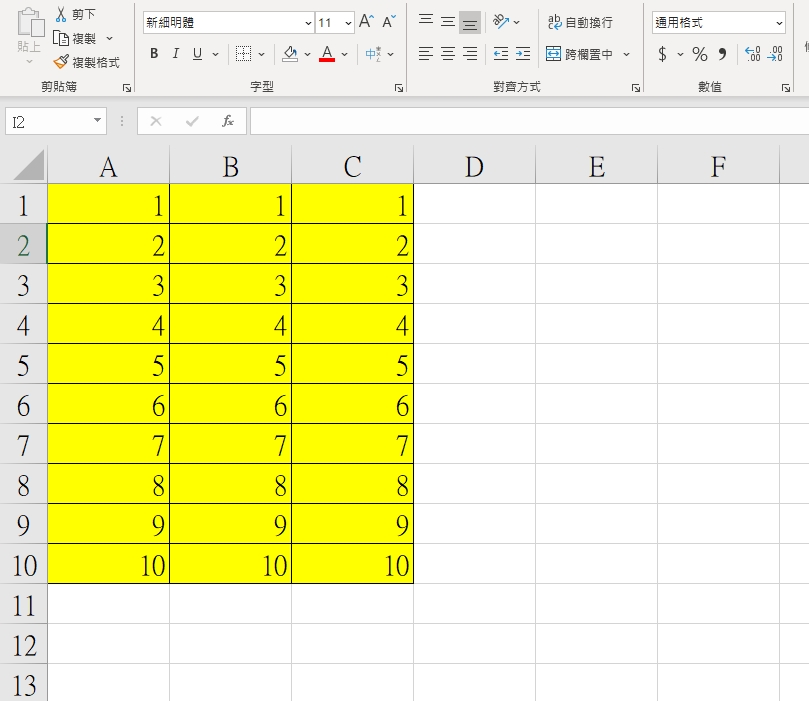This screenshot has height=701, width=809.
Task: Open the font group dialog launcher
Action: tap(399, 88)
